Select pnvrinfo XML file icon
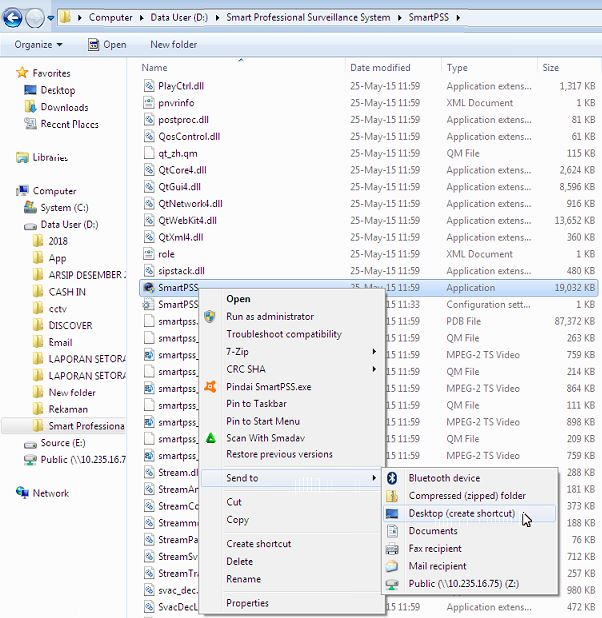The image size is (602, 618). pyautogui.click(x=149, y=103)
